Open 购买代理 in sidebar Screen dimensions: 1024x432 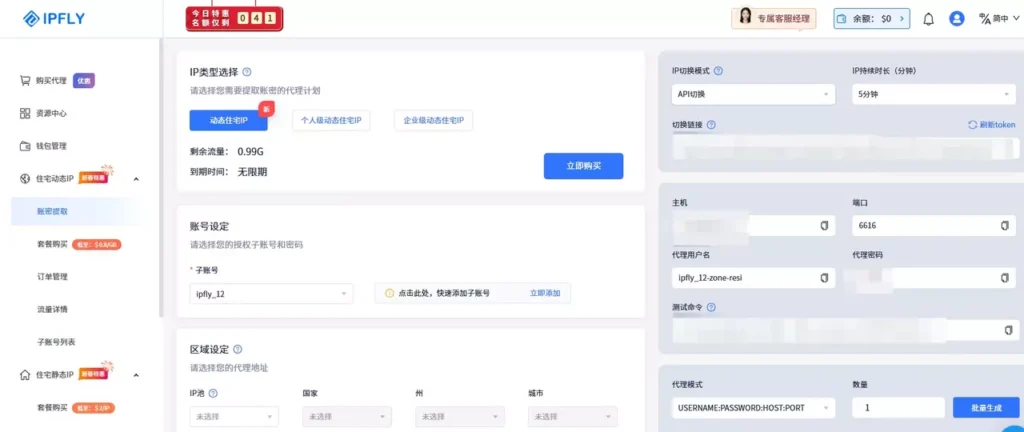51,81
